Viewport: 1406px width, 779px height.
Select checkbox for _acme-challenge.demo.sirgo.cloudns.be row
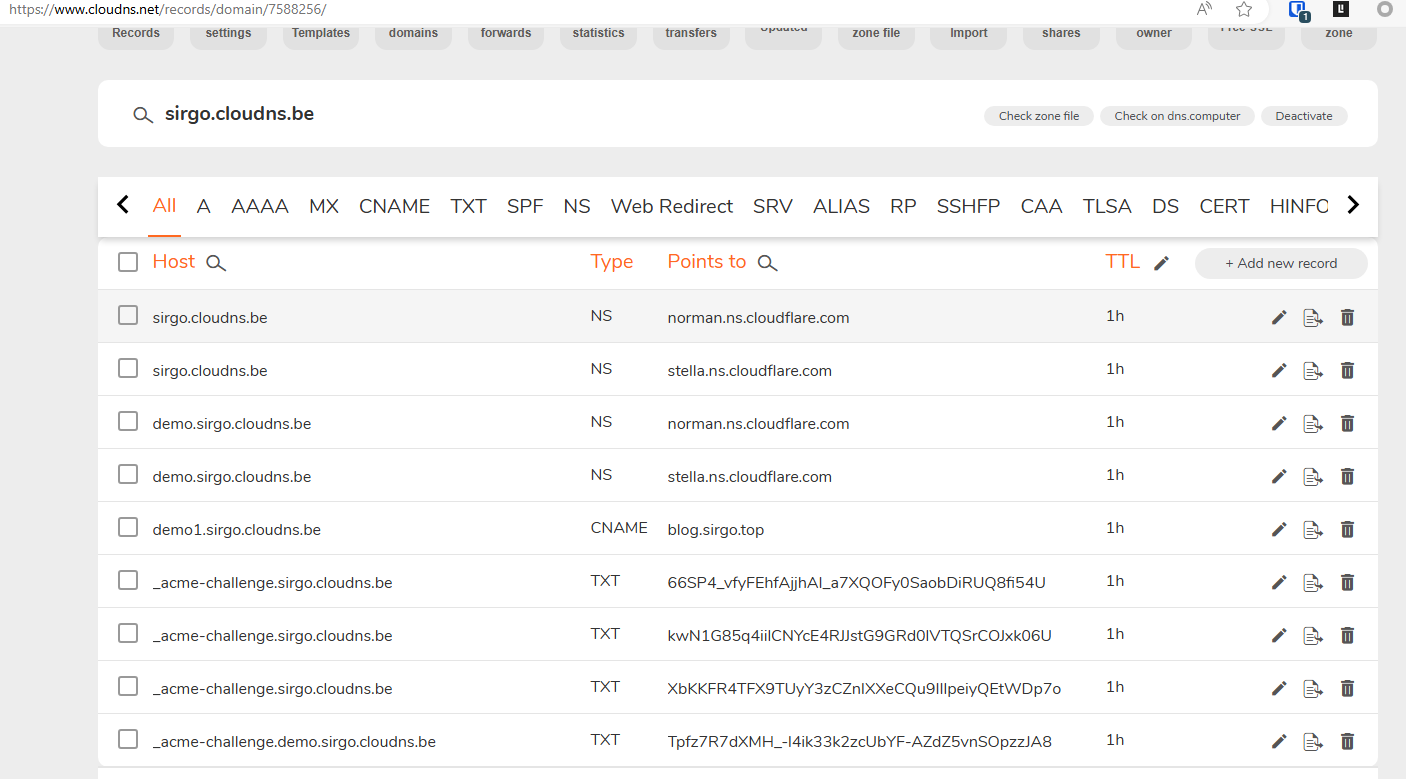(128, 739)
